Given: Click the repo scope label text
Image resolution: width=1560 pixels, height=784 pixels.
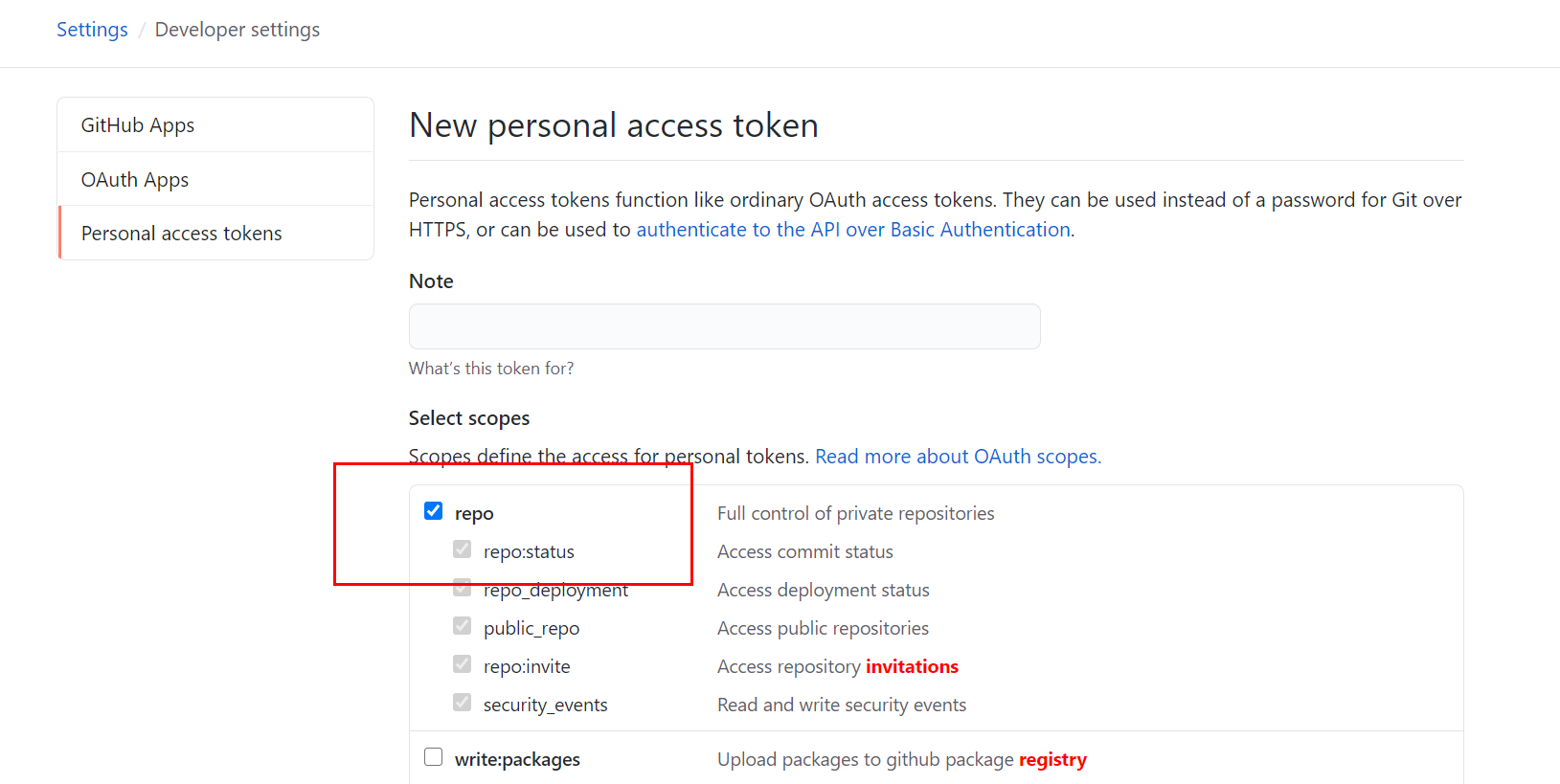Looking at the screenshot, I should click(474, 514).
